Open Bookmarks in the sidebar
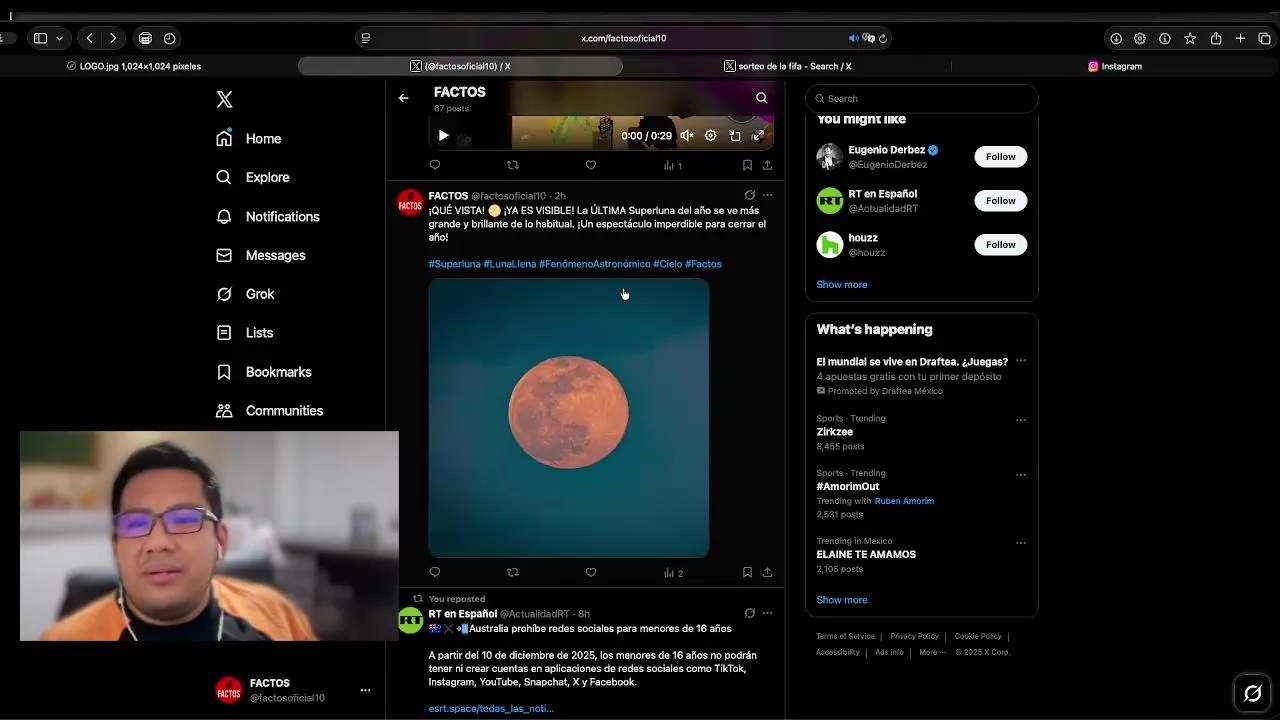 [264, 372]
